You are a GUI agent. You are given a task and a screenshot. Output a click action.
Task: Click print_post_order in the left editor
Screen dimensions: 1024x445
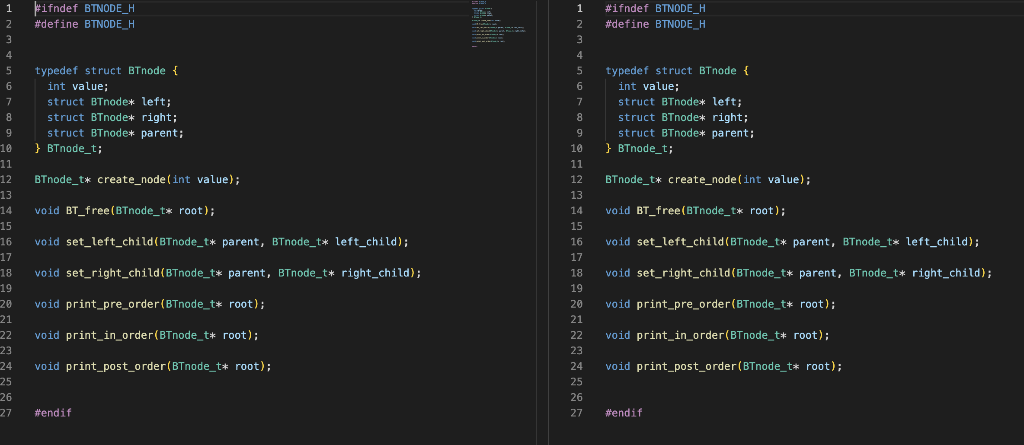pos(116,367)
